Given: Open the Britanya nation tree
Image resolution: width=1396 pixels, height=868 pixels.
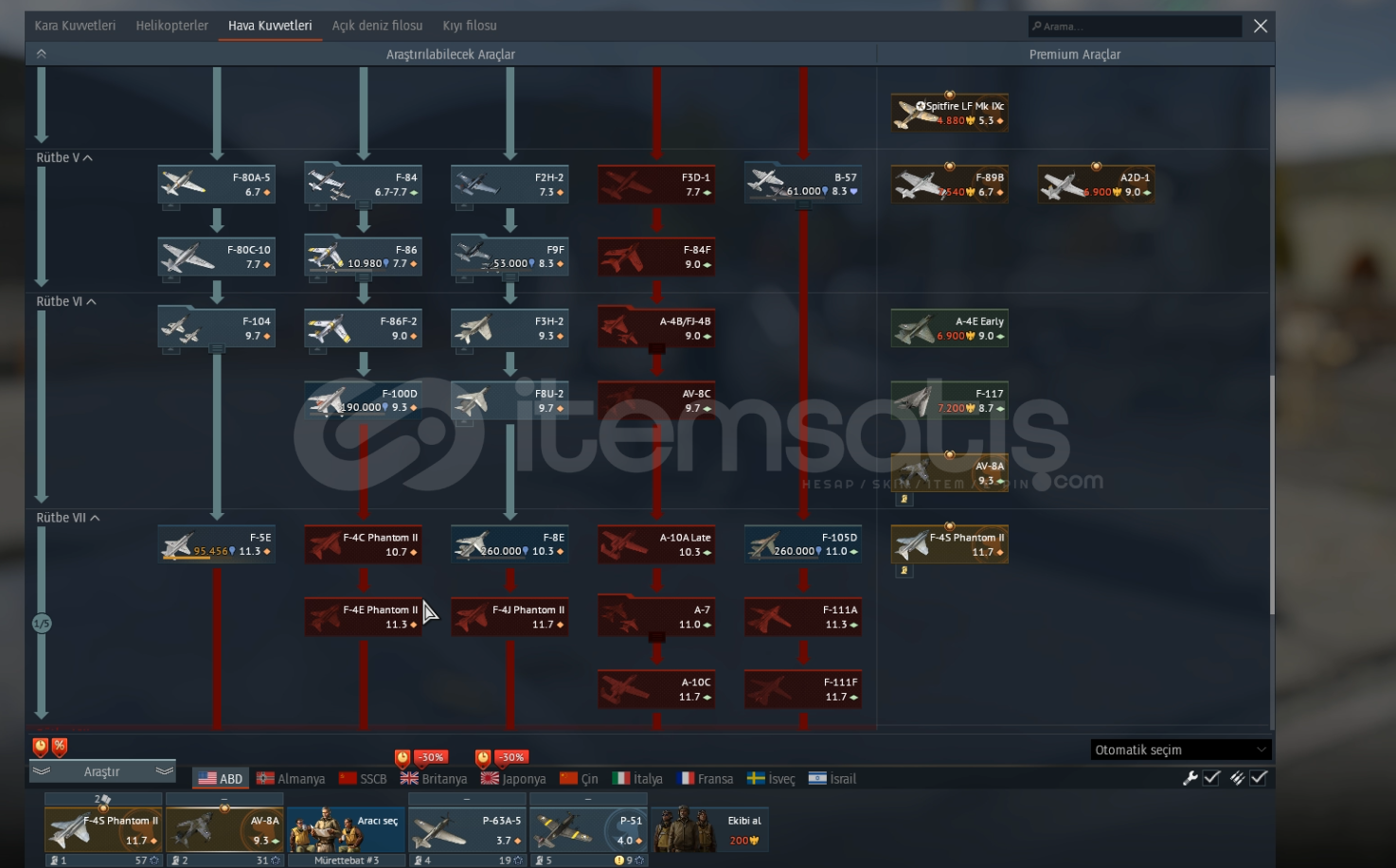Looking at the screenshot, I should 434,779.
